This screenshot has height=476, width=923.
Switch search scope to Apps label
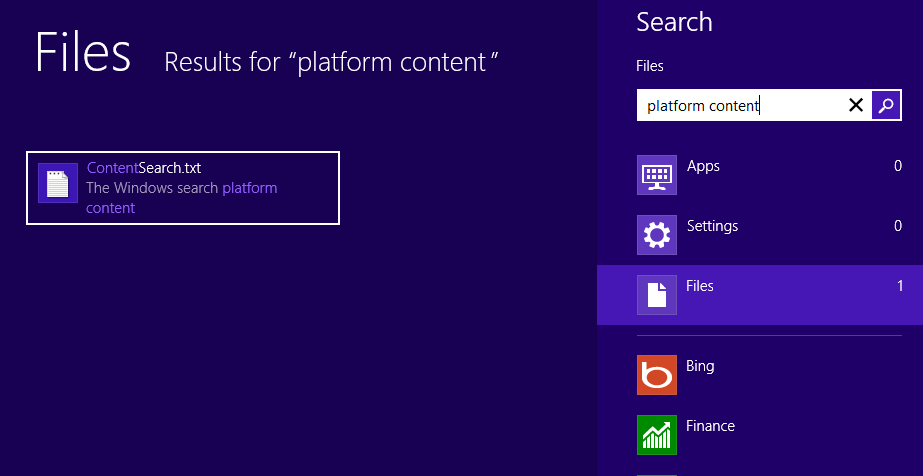click(x=703, y=166)
